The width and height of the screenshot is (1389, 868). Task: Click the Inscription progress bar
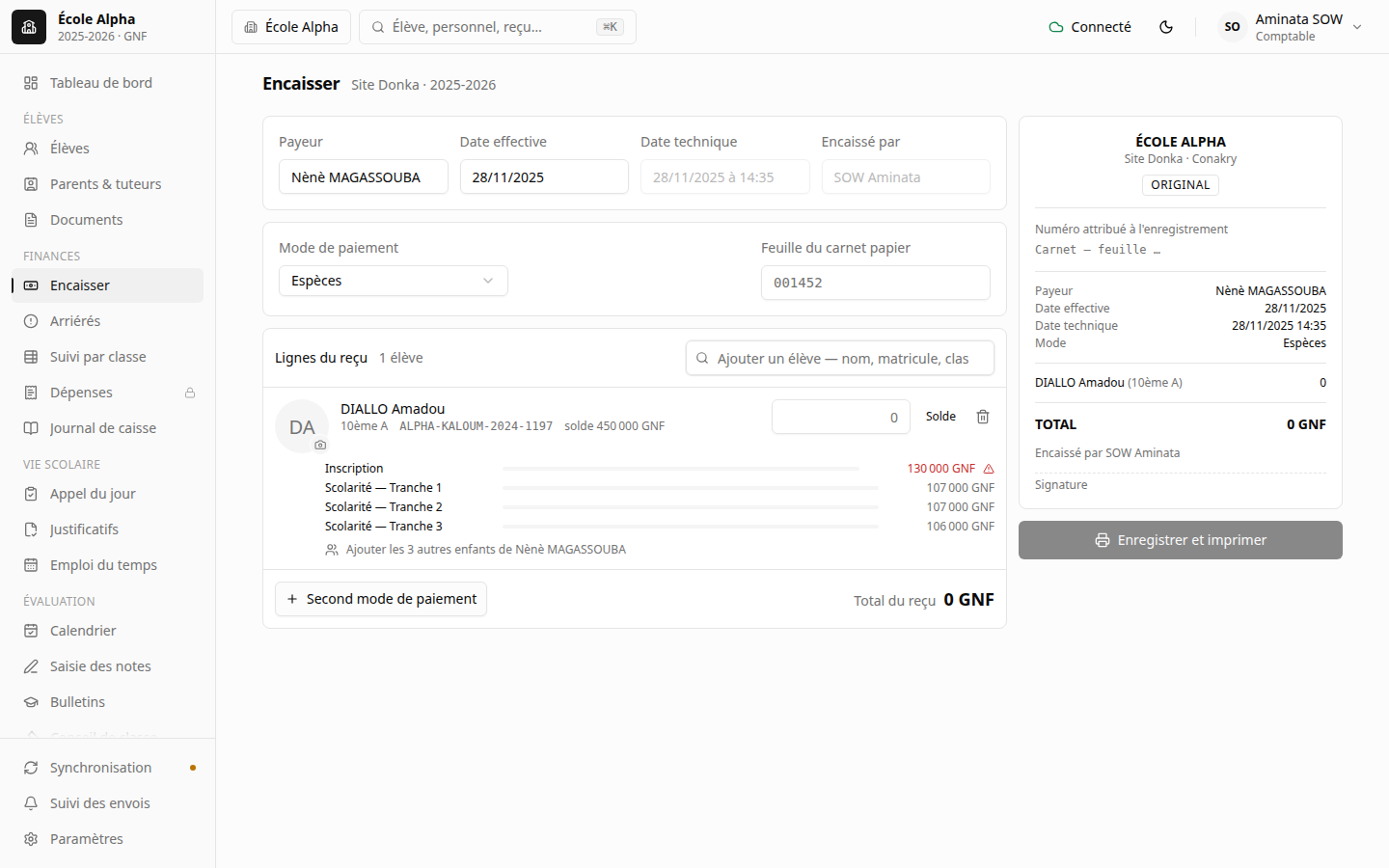[x=681, y=469]
